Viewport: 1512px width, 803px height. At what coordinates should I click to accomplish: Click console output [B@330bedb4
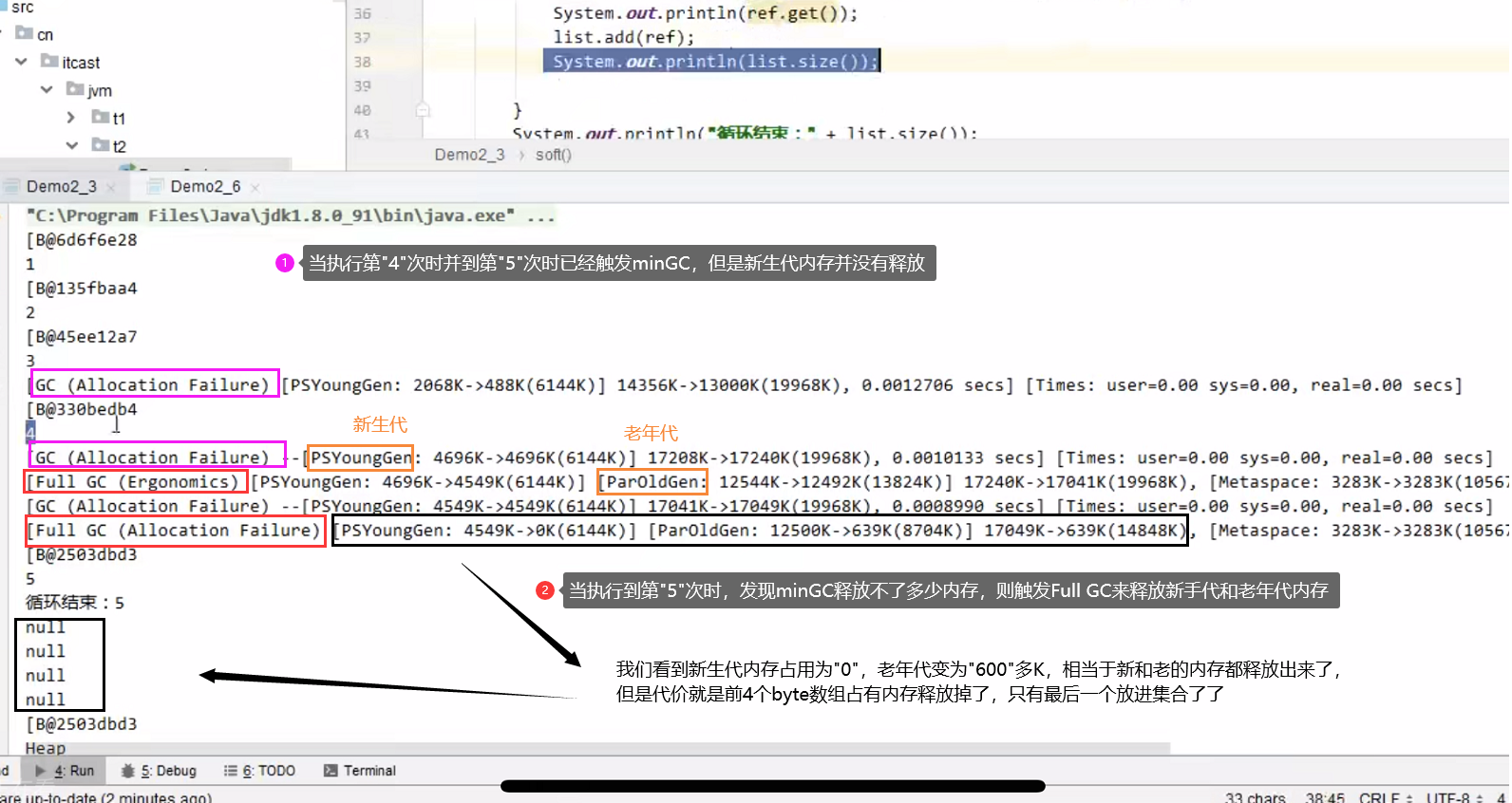click(x=82, y=409)
